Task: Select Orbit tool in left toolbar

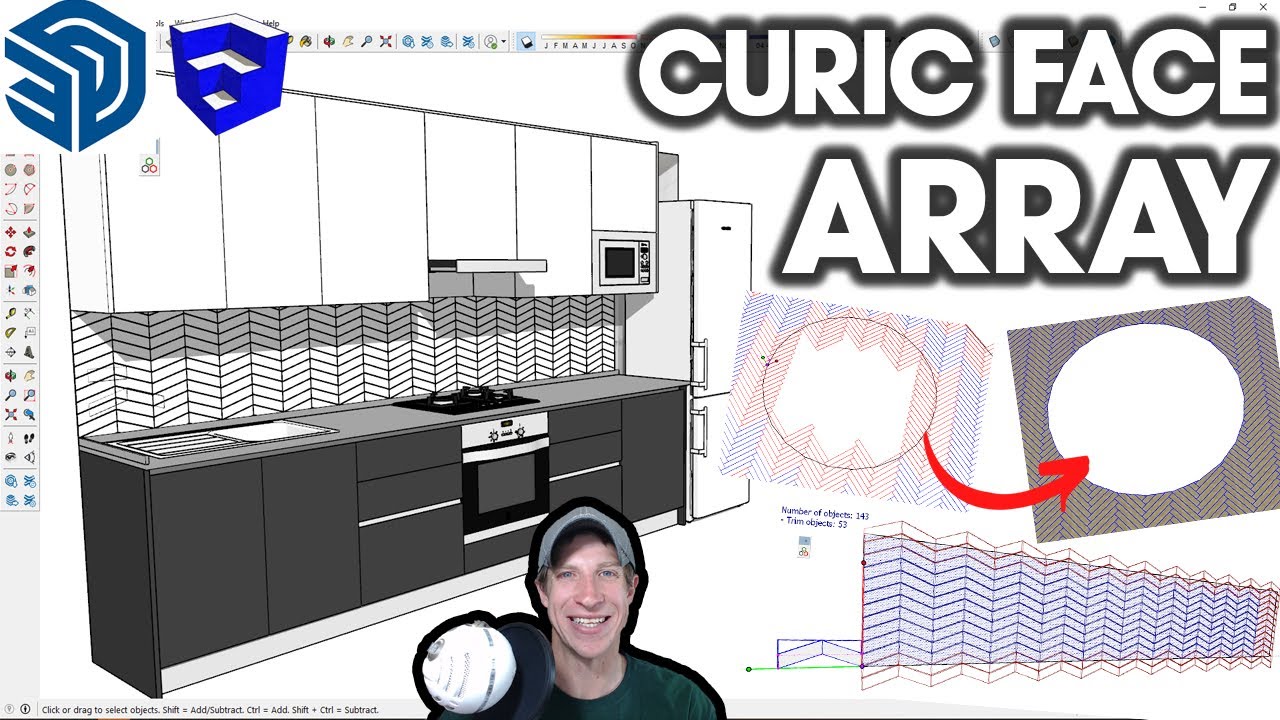Action: tap(10, 375)
